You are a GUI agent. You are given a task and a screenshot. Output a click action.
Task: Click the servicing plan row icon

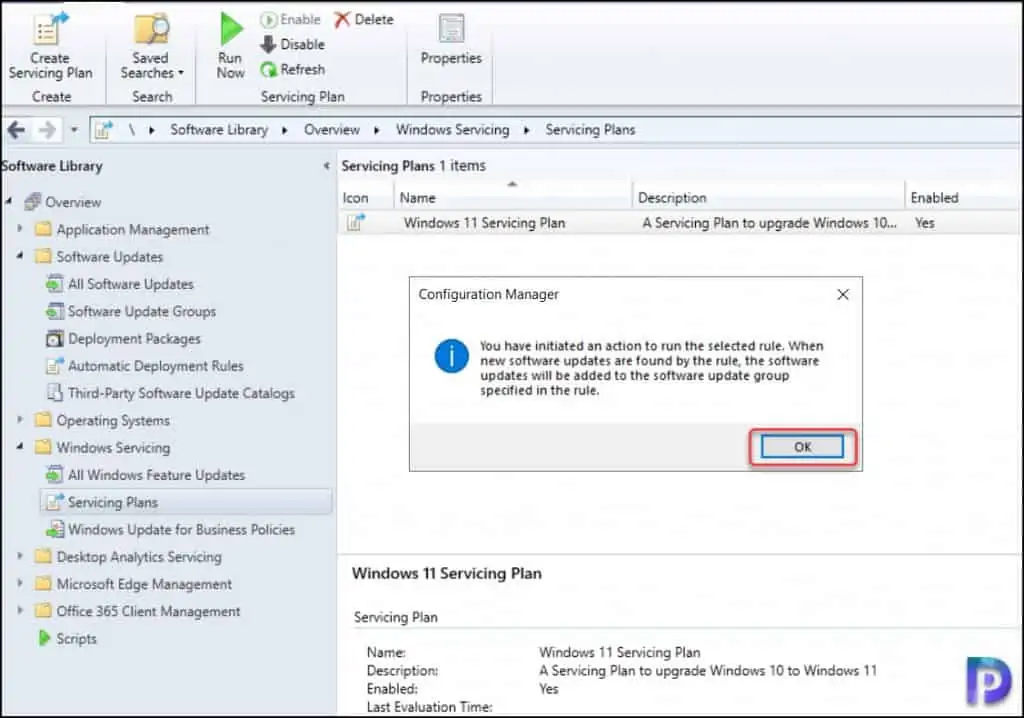coord(356,223)
